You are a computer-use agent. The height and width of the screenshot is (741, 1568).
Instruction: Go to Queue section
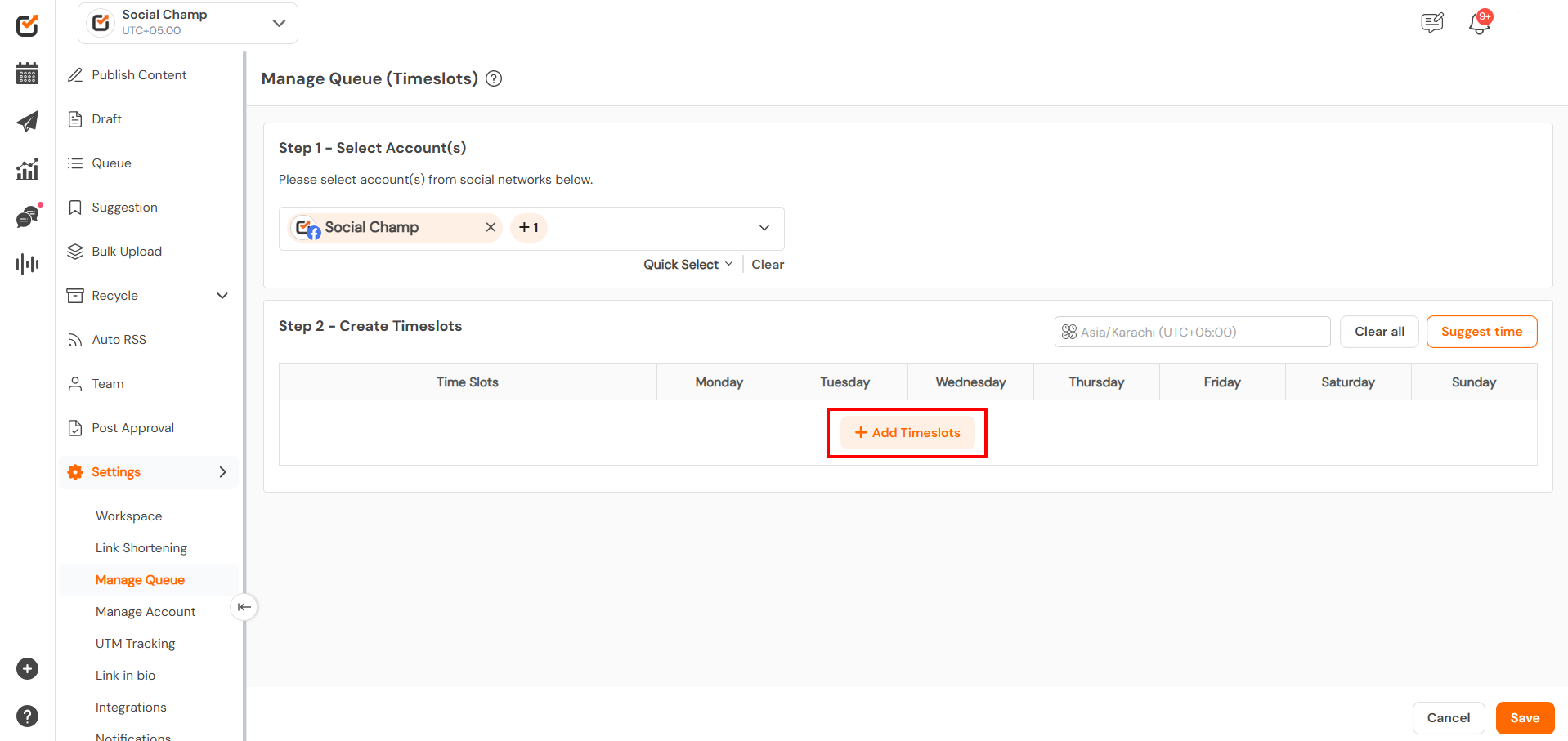click(111, 163)
